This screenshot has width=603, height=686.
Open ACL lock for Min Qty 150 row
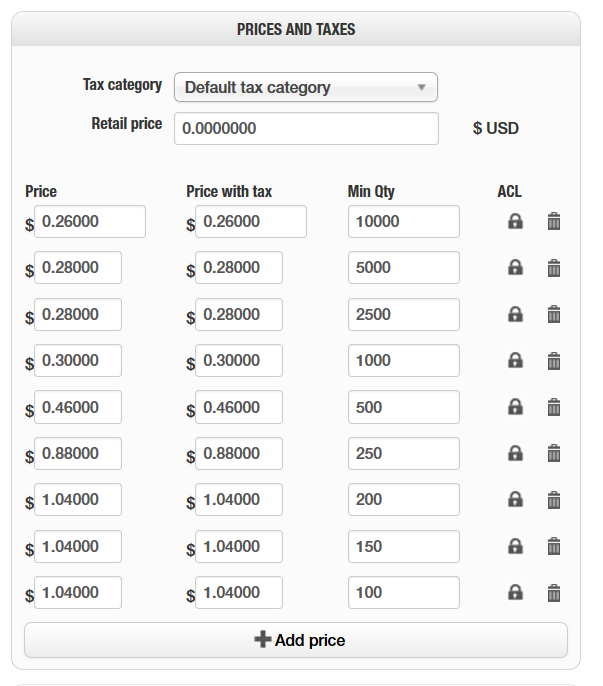pyautogui.click(x=515, y=546)
